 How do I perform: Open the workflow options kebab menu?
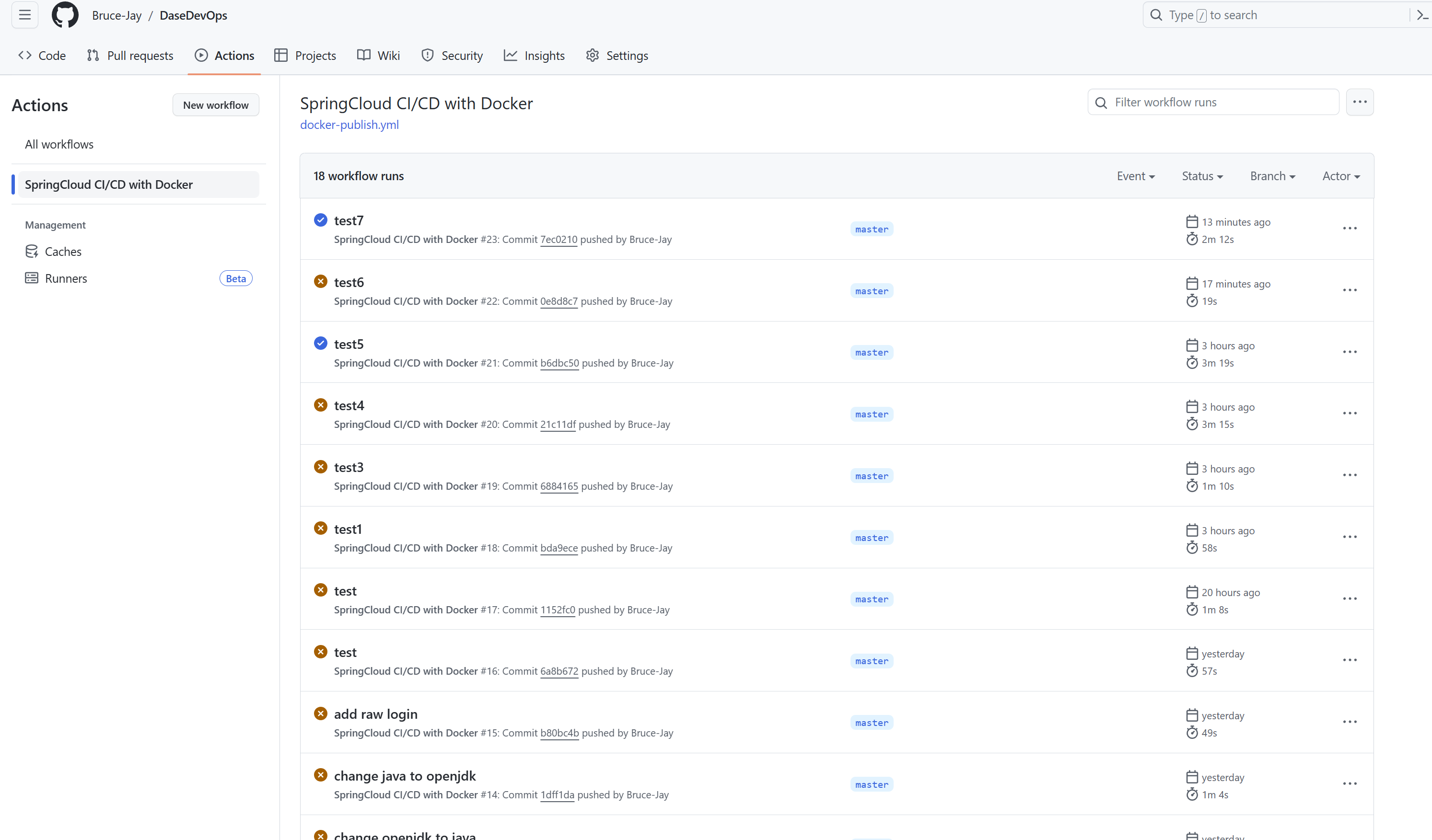(1359, 102)
